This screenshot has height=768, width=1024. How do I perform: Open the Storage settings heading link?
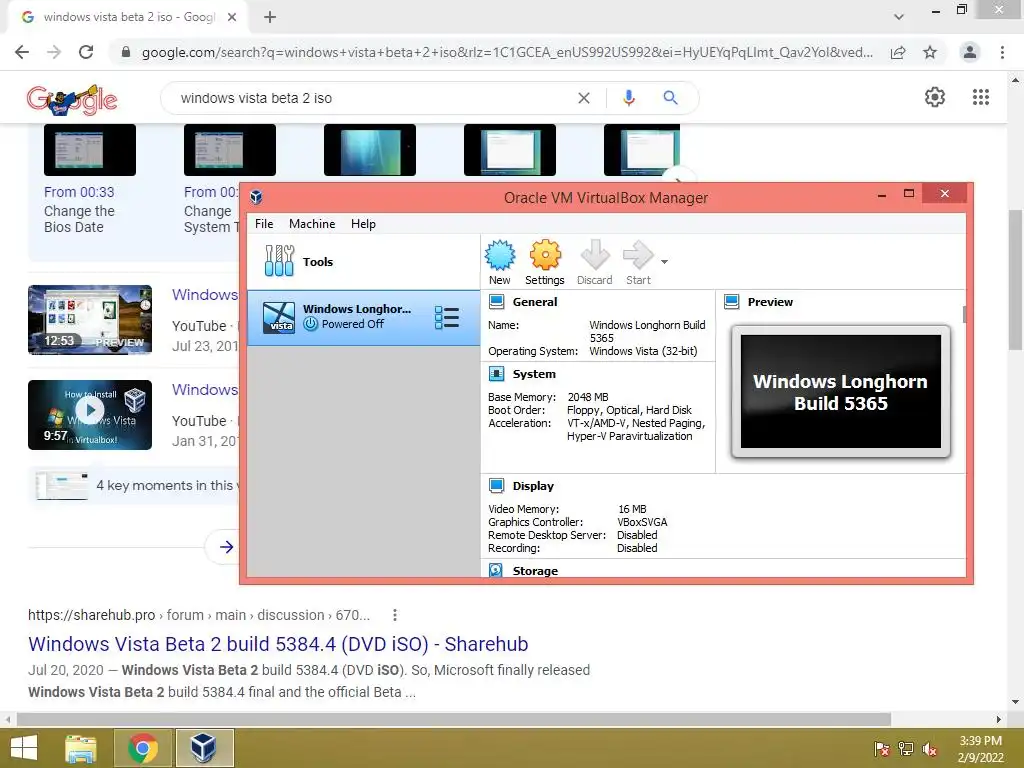pos(535,571)
